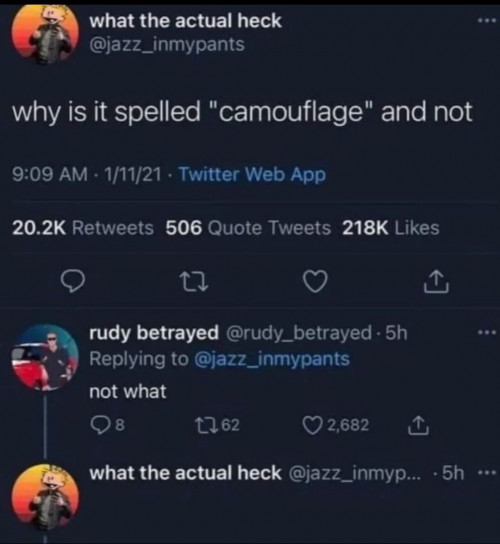This screenshot has height=544, width=500.
Task: View the 506 Quote Tweets
Action: point(248,228)
